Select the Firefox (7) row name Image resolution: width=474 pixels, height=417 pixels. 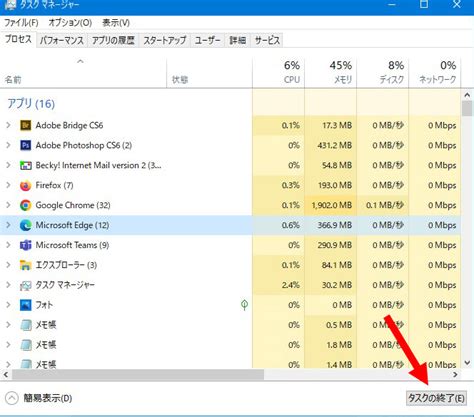tap(54, 185)
